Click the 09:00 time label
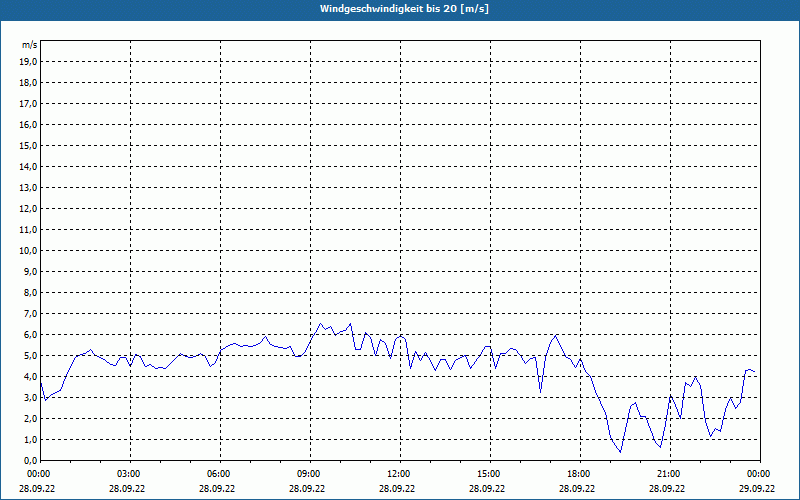The height and width of the screenshot is (500, 800). [x=310, y=474]
